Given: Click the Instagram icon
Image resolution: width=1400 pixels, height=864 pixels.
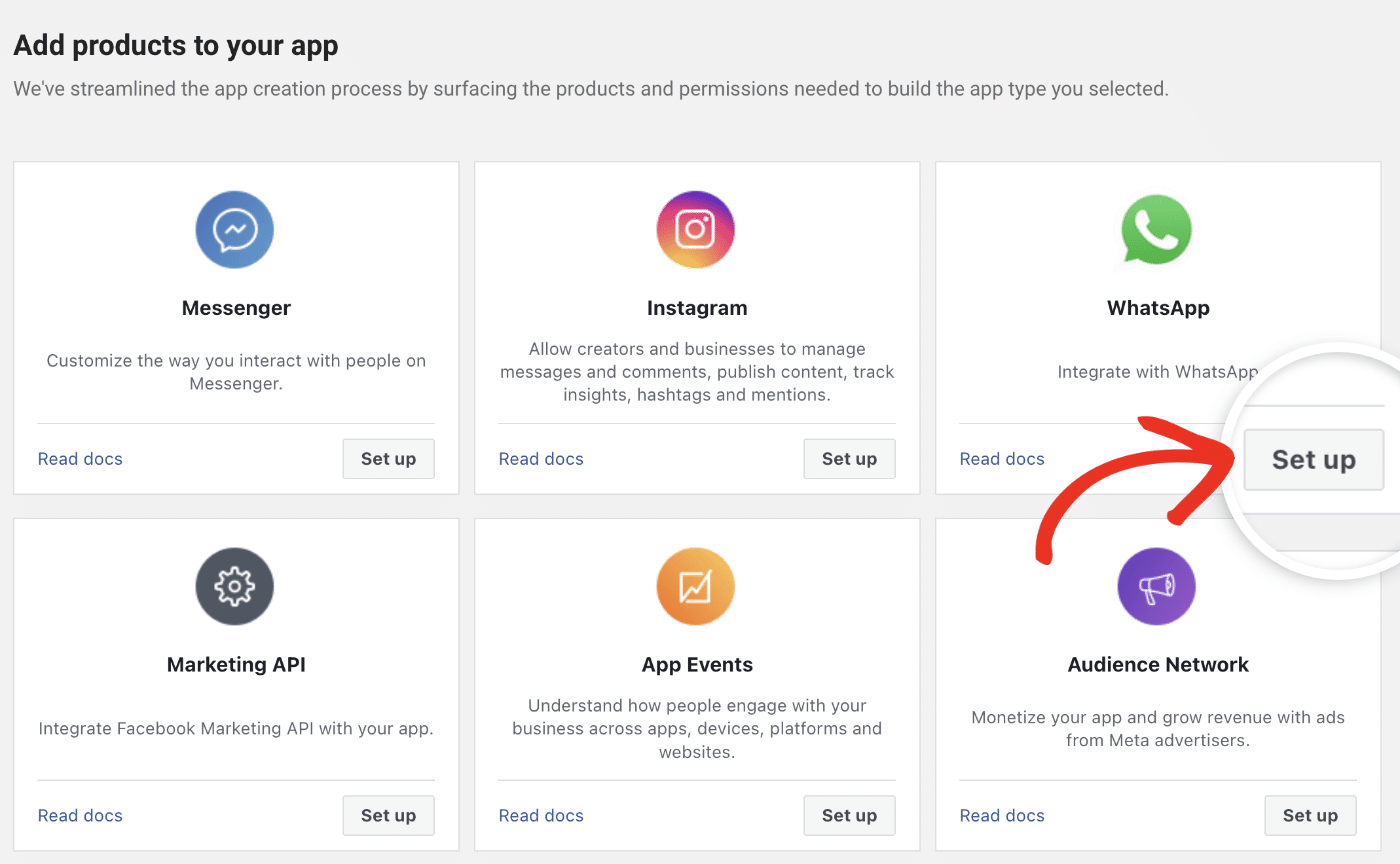Looking at the screenshot, I should click(x=696, y=229).
